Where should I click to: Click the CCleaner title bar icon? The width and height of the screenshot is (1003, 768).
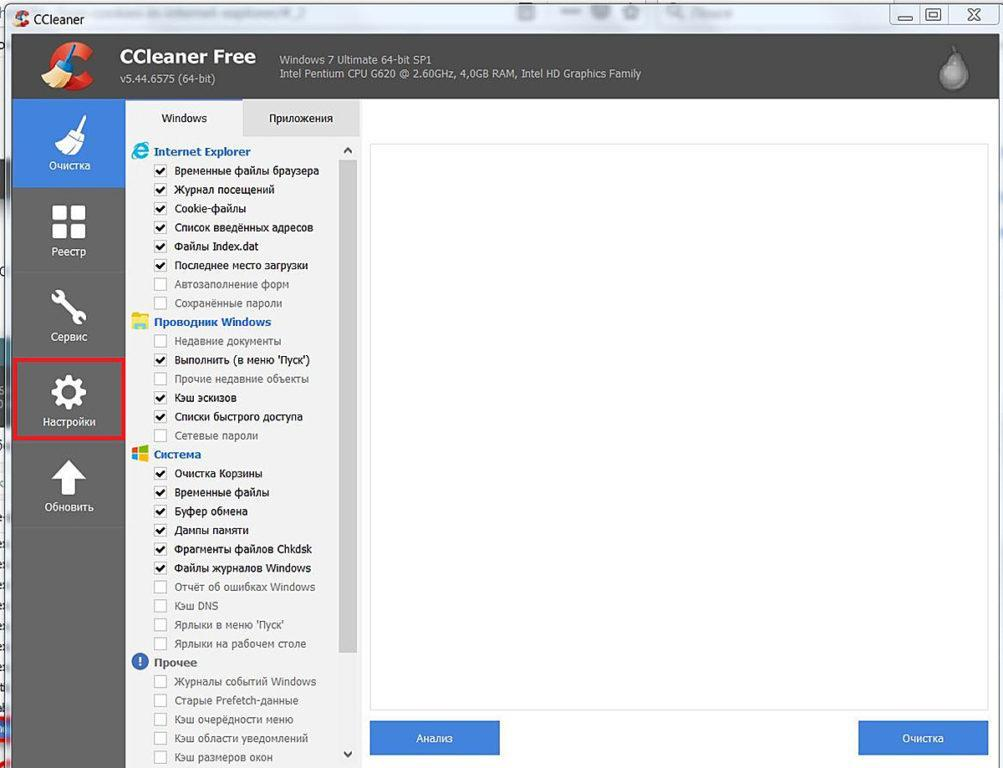pos(22,19)
